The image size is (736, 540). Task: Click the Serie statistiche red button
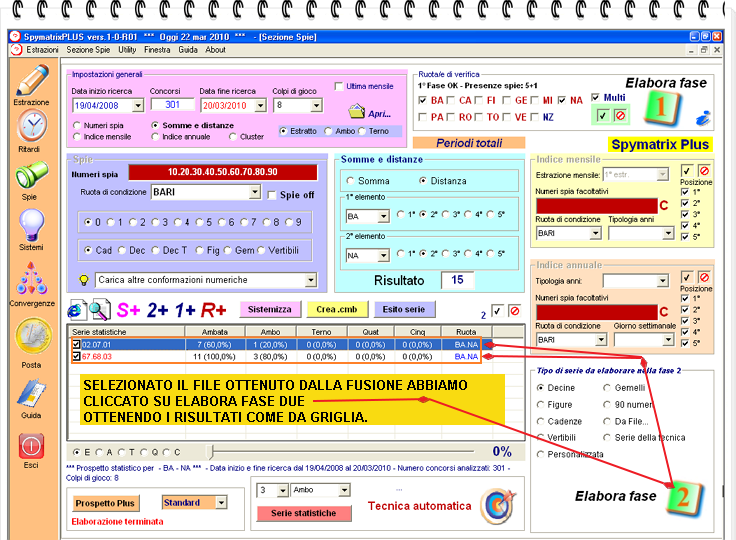304,513
